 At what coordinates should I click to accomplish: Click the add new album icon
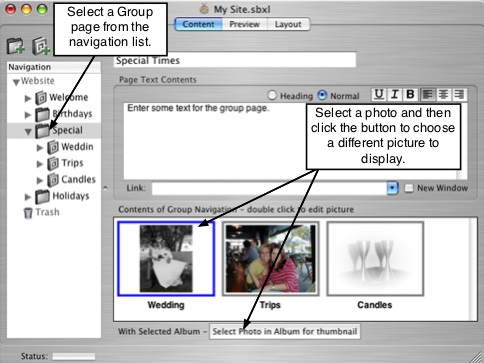tap(41, 46)
